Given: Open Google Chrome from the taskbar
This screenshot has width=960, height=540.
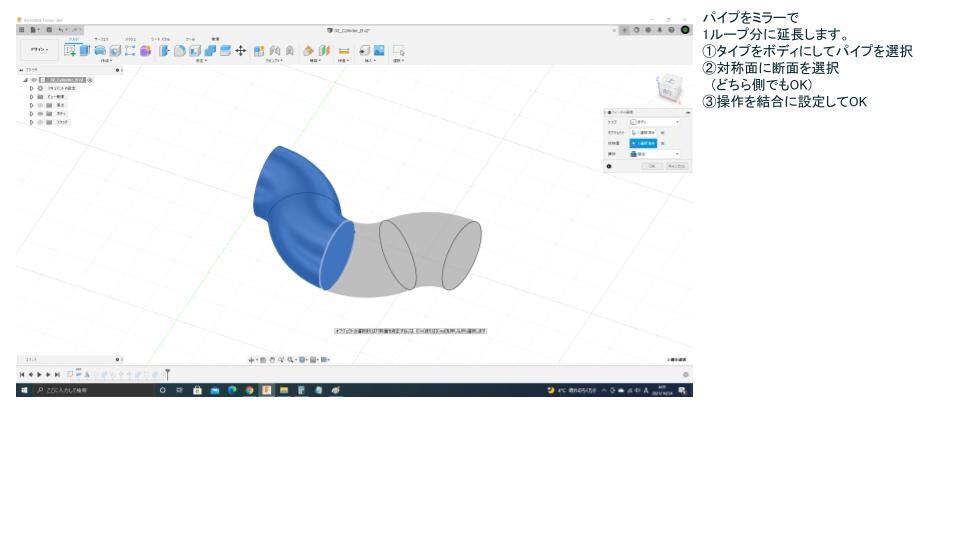Looking at the screenshot, I should [249, 390].
